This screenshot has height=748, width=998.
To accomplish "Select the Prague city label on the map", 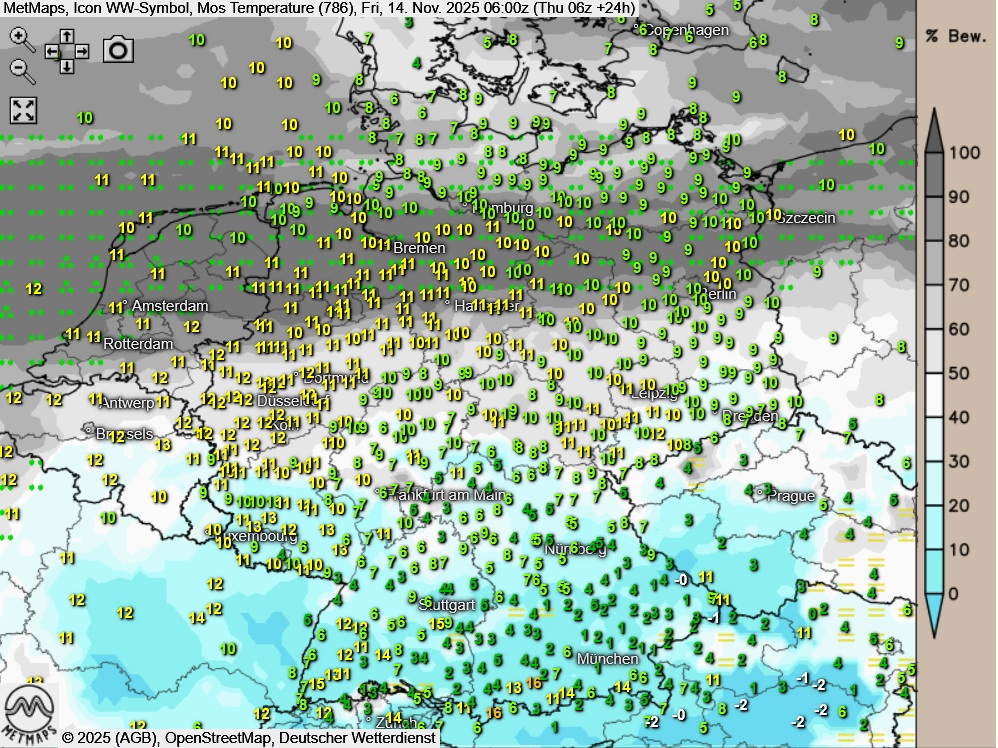I will [x=790, y=496].
